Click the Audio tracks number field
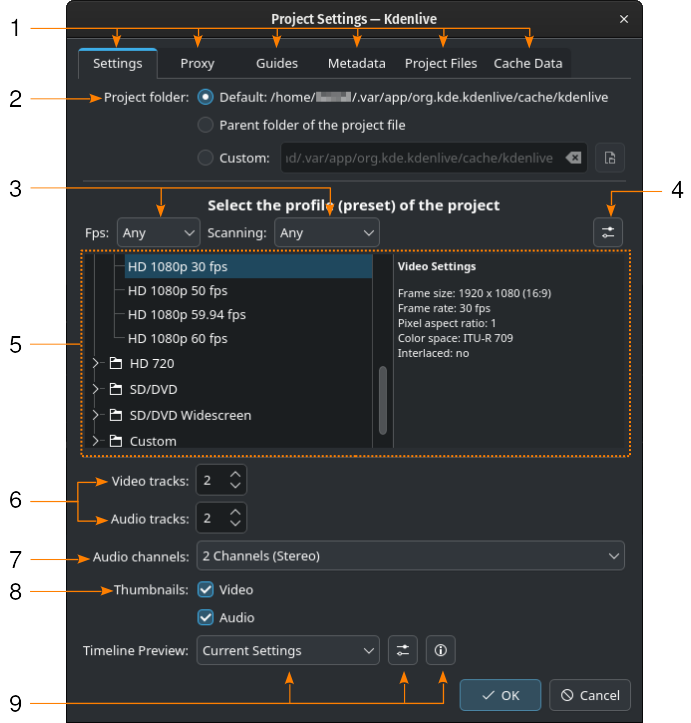The height and width of the screenshot is (723, 691). 221,518
